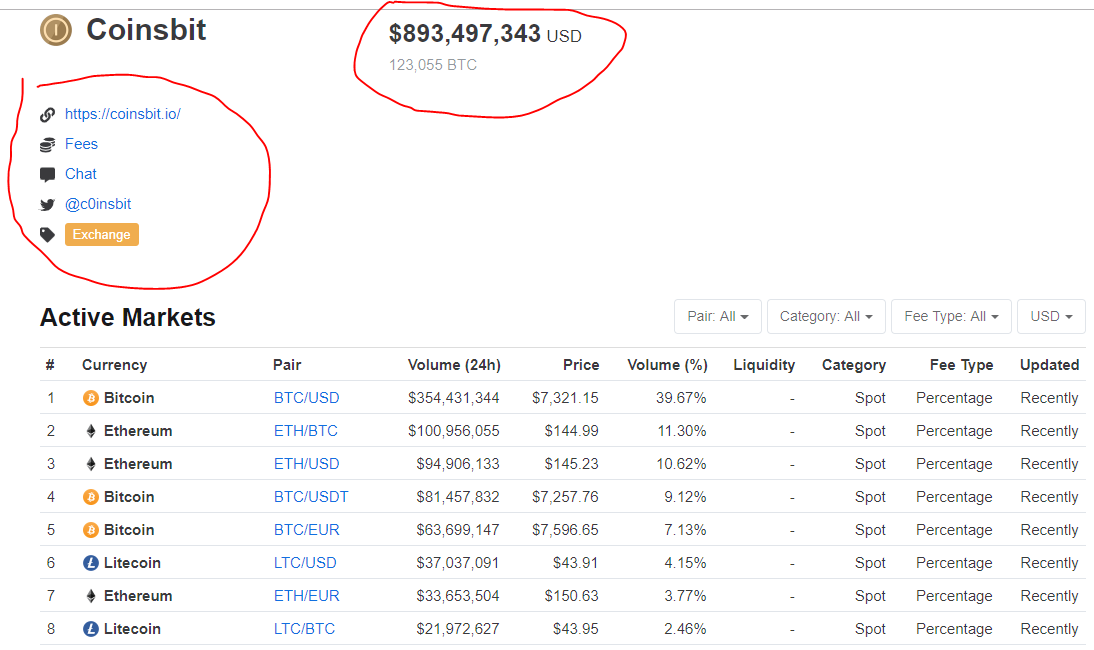Click the Ethereum name in row 2
The width and height of the screenshot is (1094, 650).
(x=138, y=431)
